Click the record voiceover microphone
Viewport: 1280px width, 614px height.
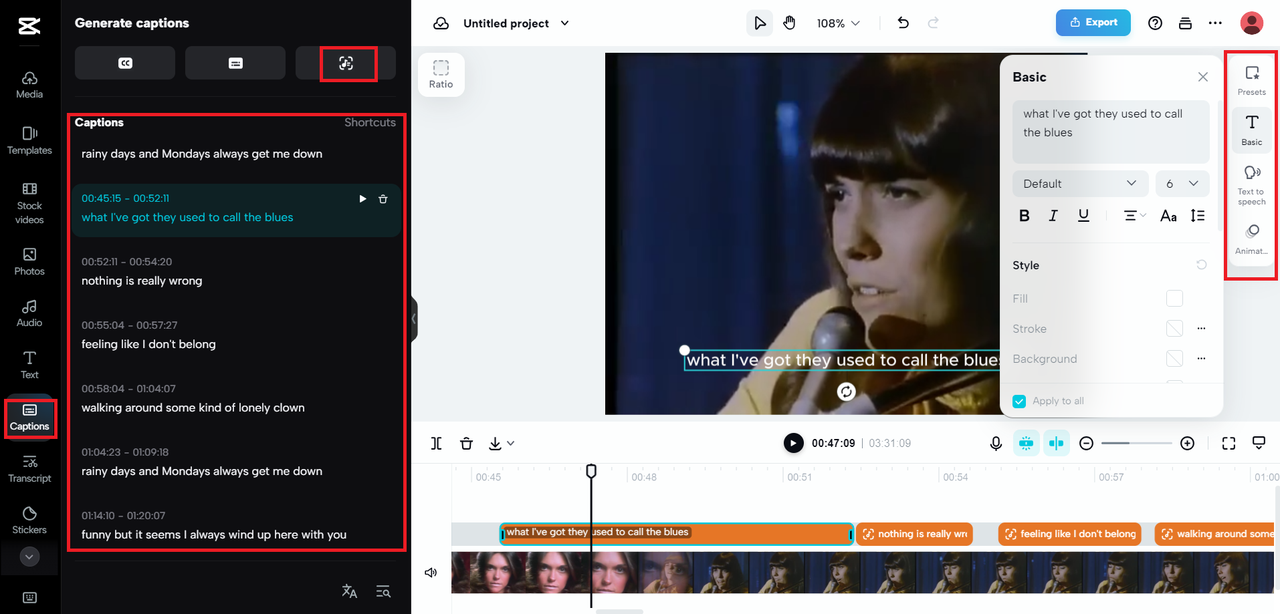996,443
